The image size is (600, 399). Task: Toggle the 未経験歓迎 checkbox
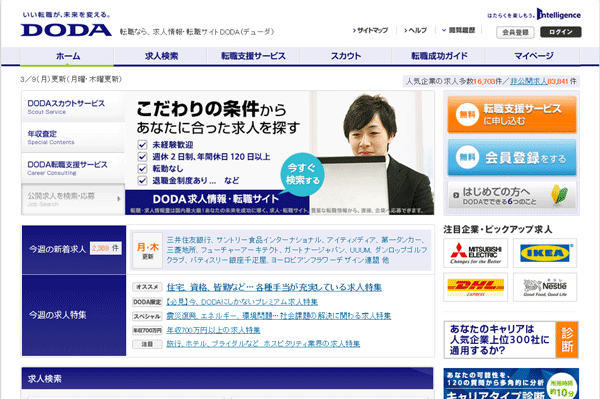click(142, 145)
